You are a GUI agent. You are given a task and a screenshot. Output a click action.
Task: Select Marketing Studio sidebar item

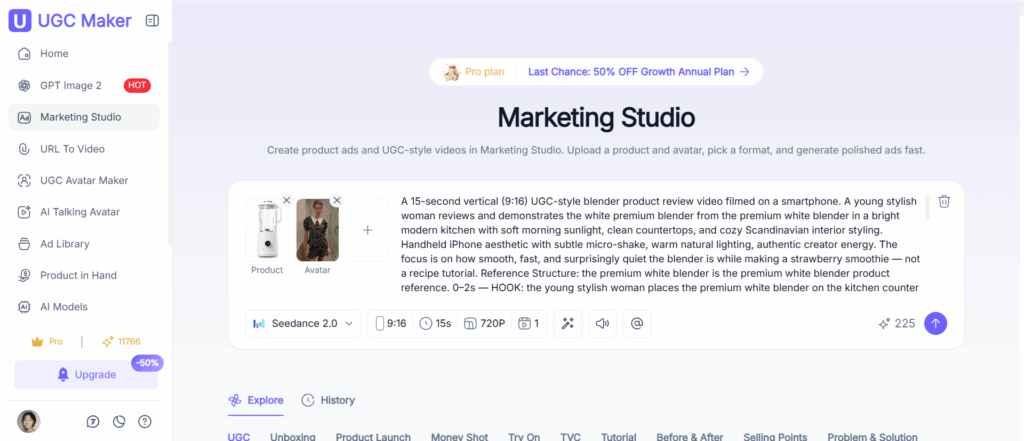pos(84,117)
